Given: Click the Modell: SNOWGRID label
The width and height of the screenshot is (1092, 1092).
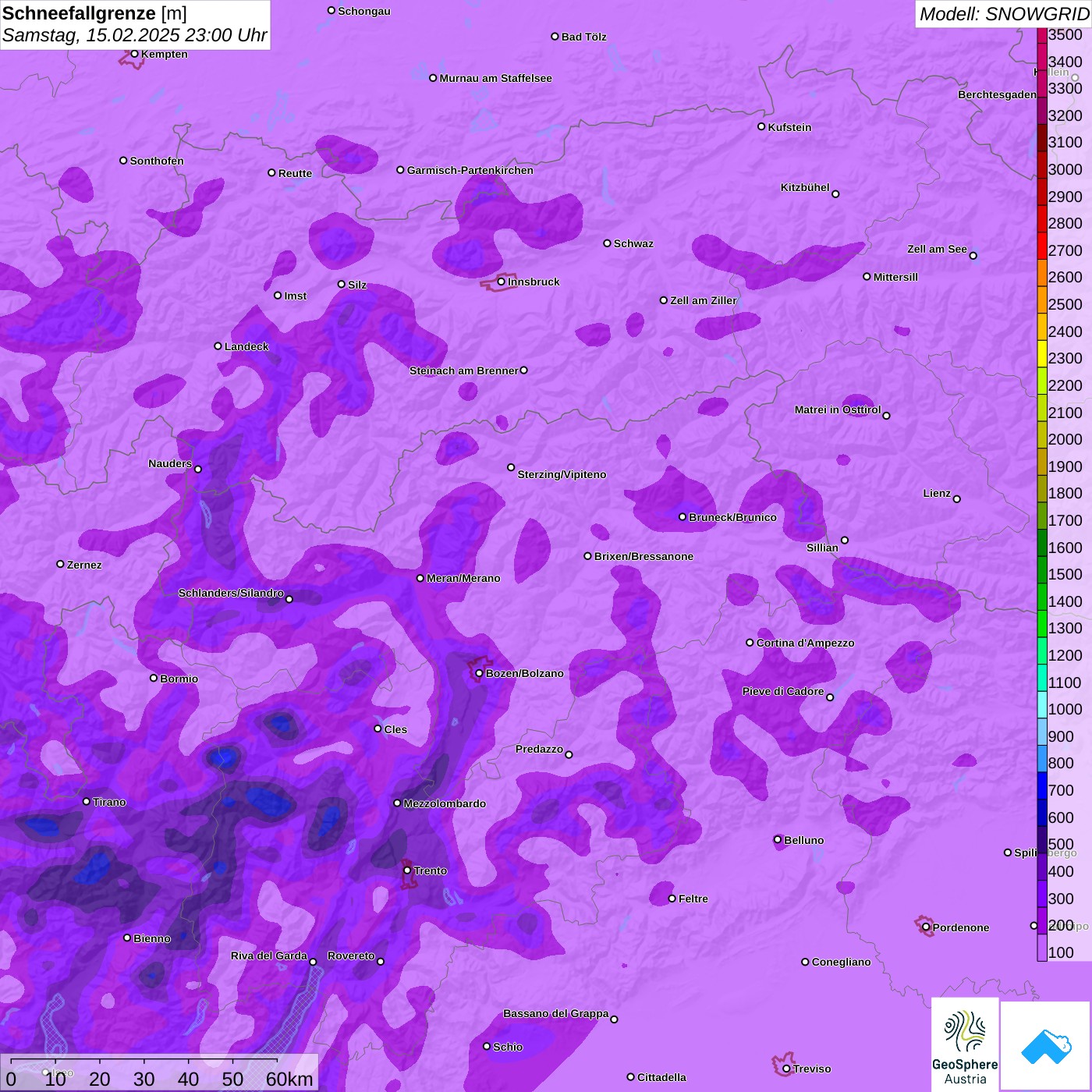Looking at the screenshot, I should [x=1004, y=14].
